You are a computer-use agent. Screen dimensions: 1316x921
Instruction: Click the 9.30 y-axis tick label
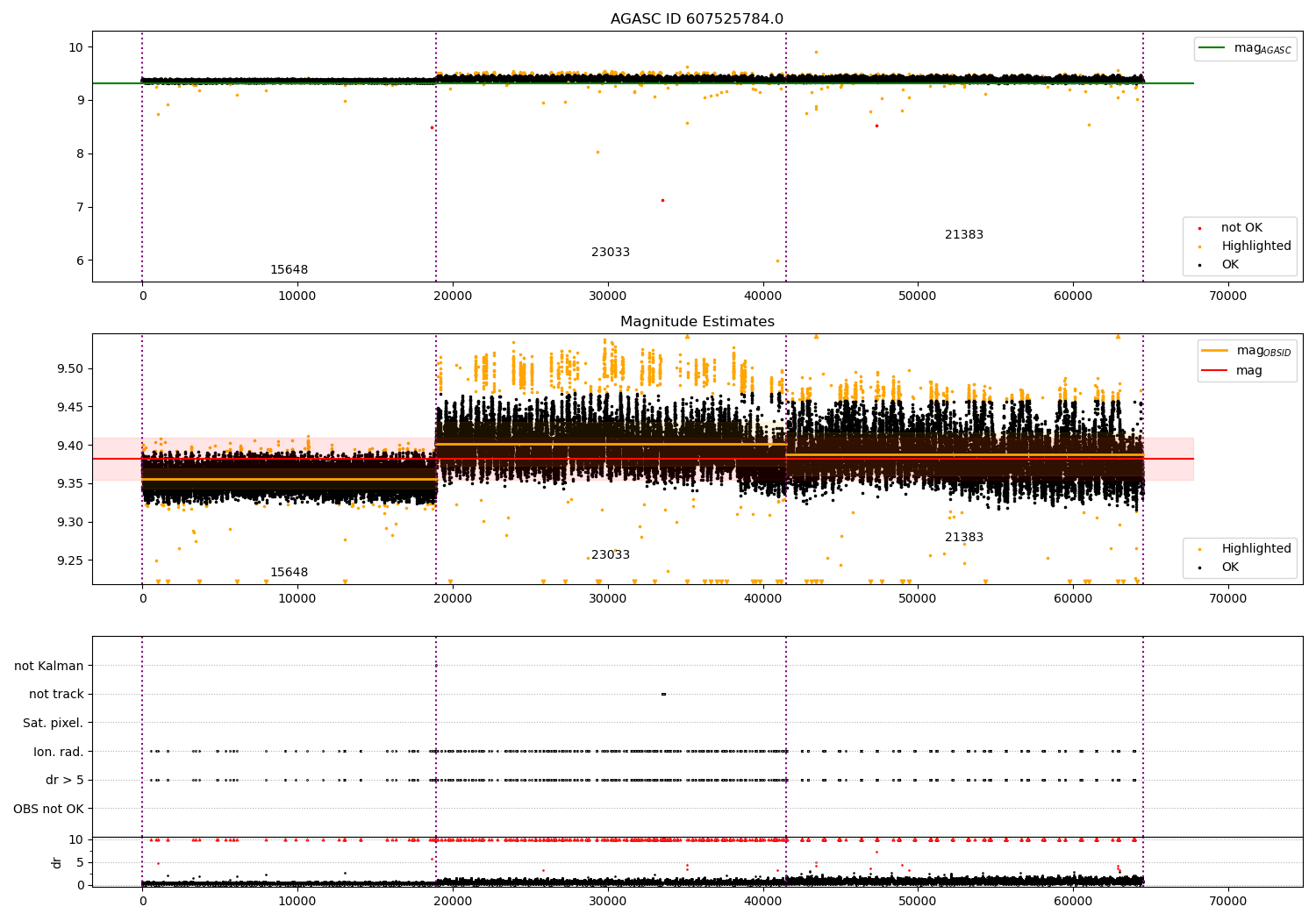point(70,523)
